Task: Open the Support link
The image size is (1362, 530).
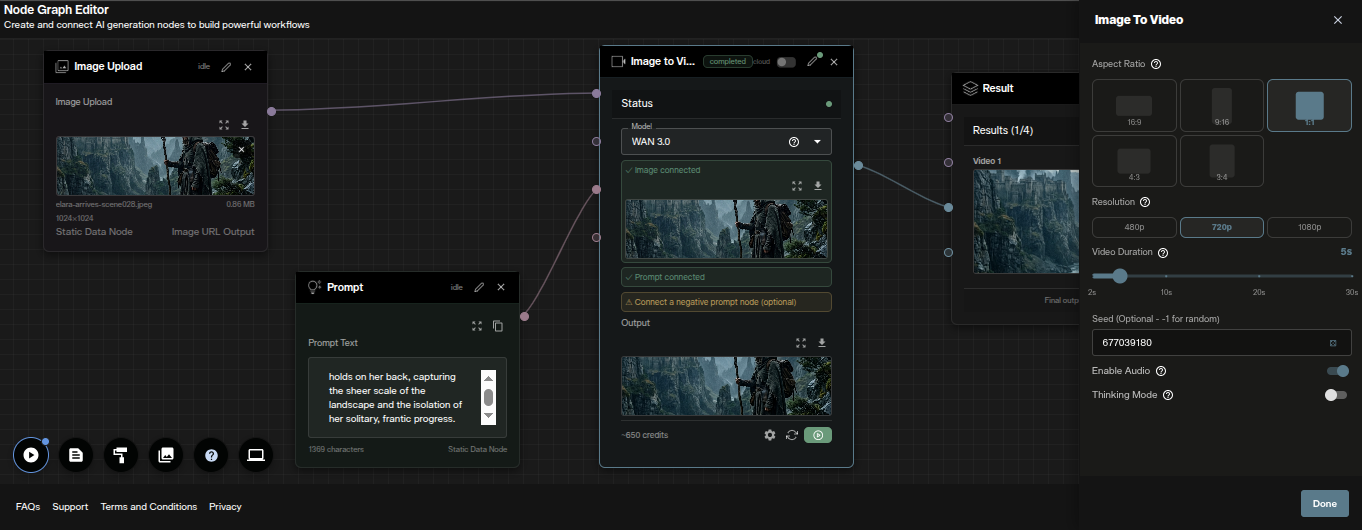Action: pos(70,507)
